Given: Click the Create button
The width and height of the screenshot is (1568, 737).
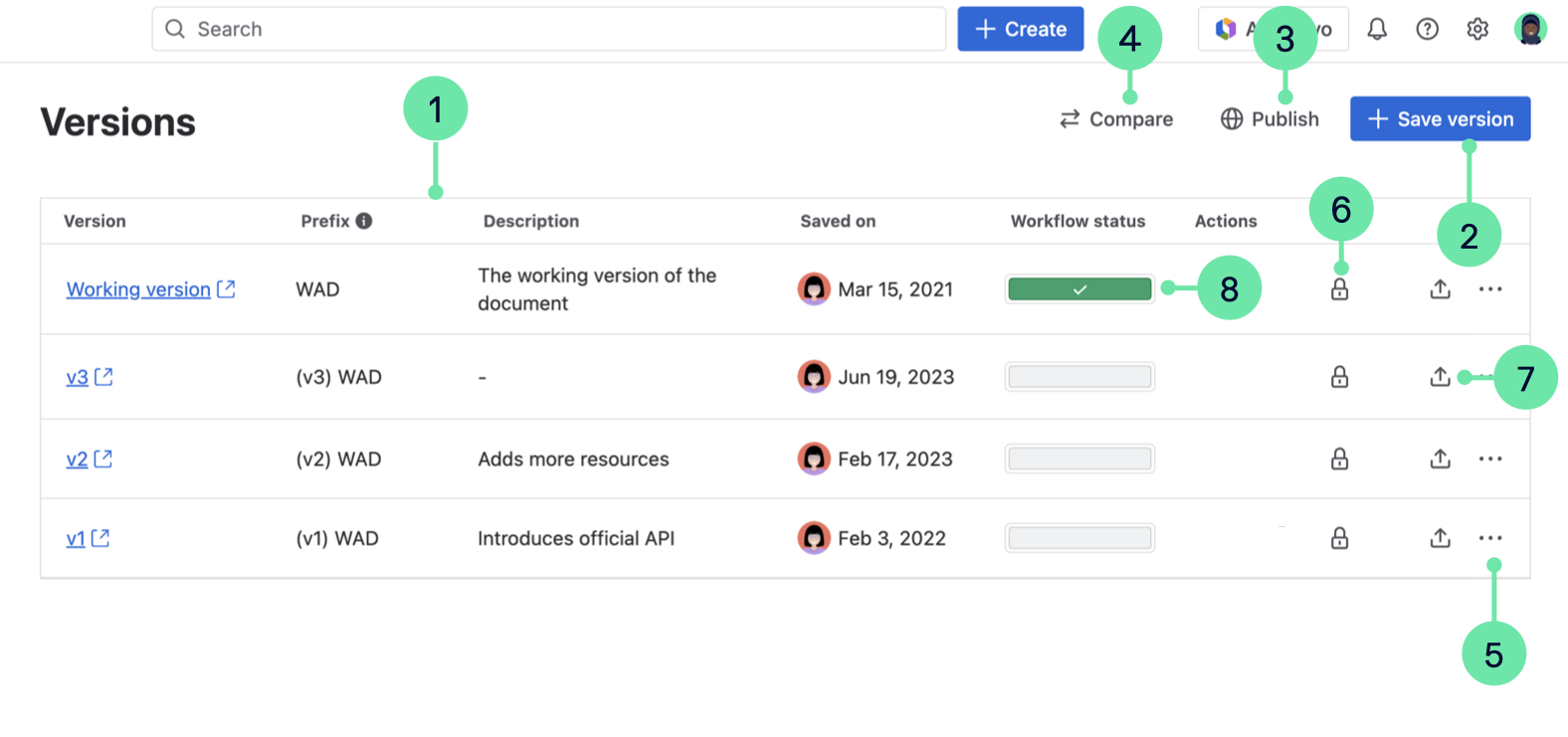Looking at the screenshot, I should click(1020, 29).
